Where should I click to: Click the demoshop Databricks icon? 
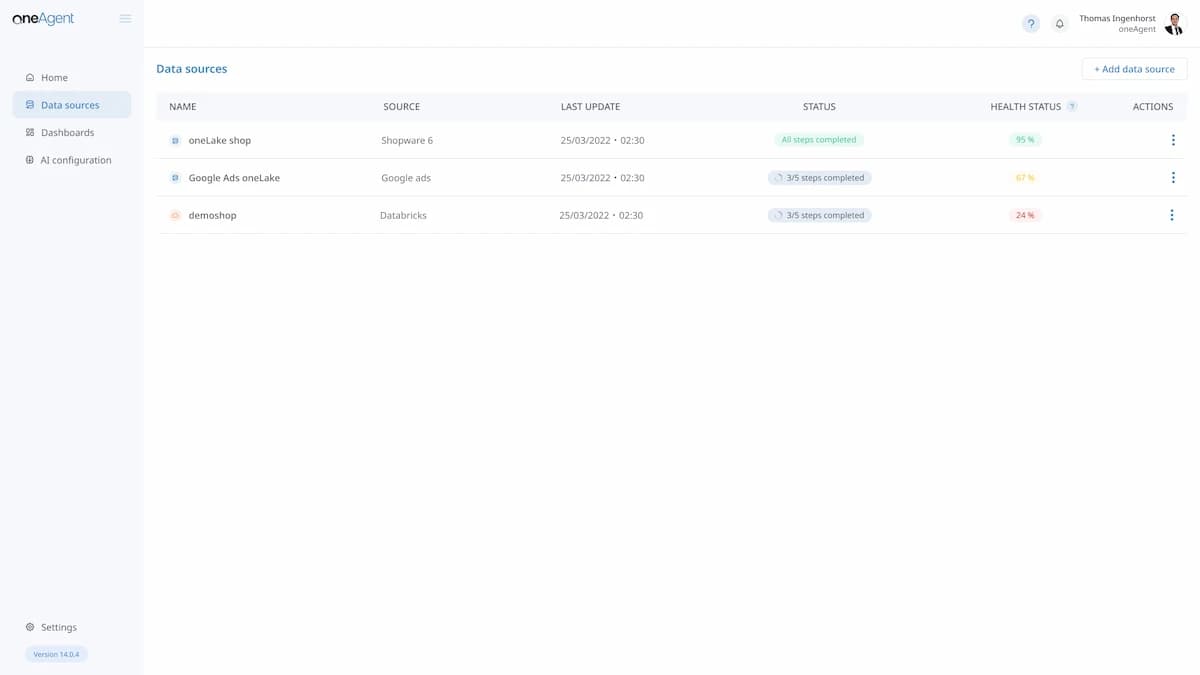175,215
